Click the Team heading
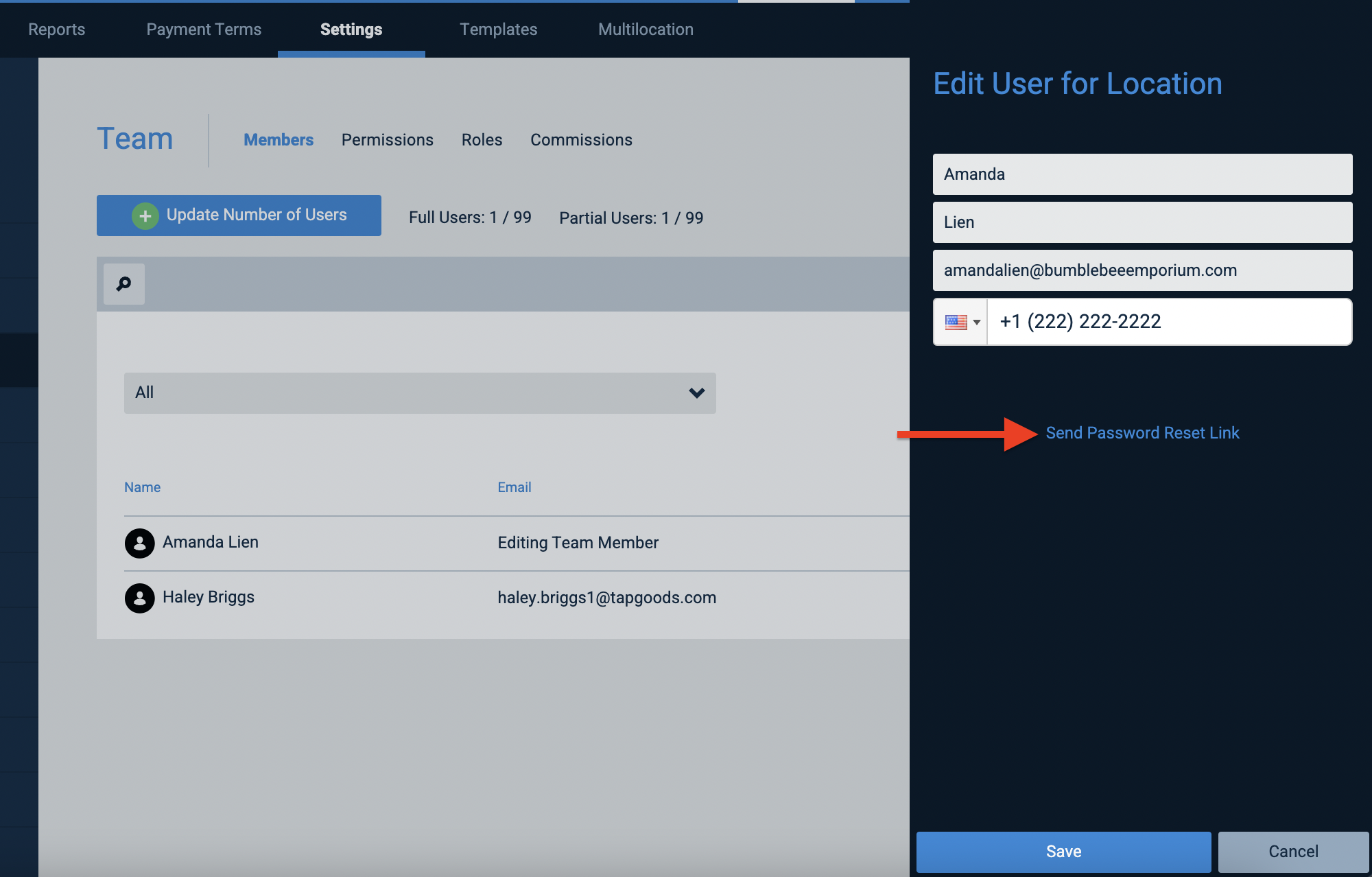This screenshot has width=1372, height=877. coord(135,139)
